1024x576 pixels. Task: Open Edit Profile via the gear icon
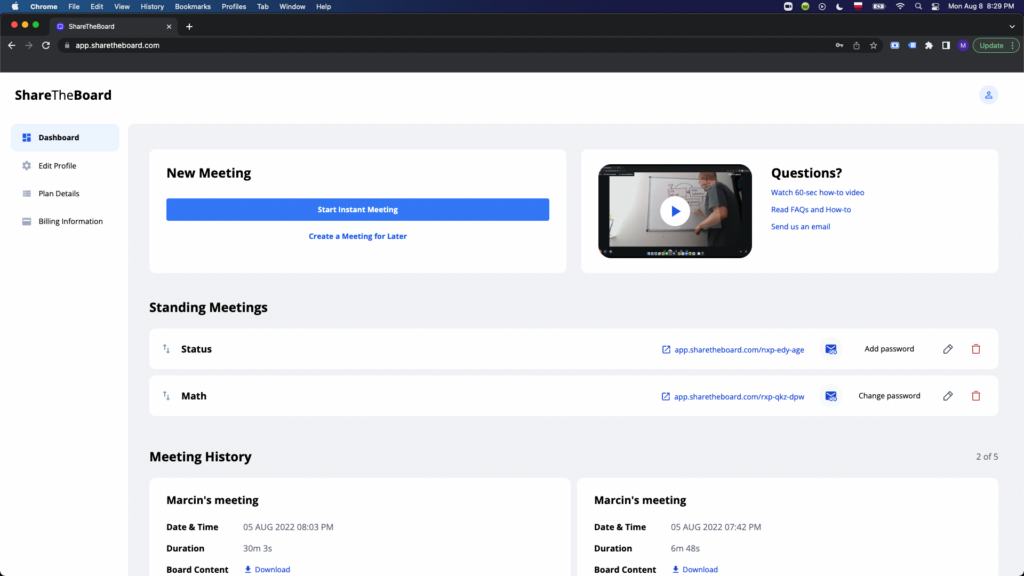coord(29,165)
